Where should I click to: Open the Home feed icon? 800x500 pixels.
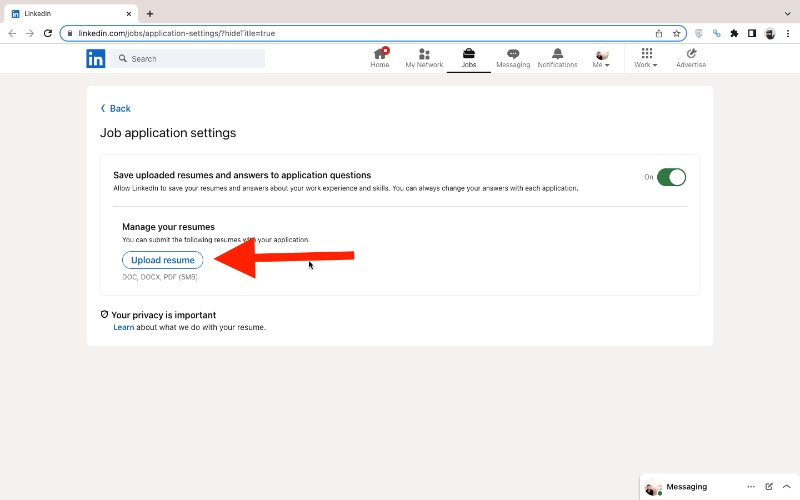point(380,54)
